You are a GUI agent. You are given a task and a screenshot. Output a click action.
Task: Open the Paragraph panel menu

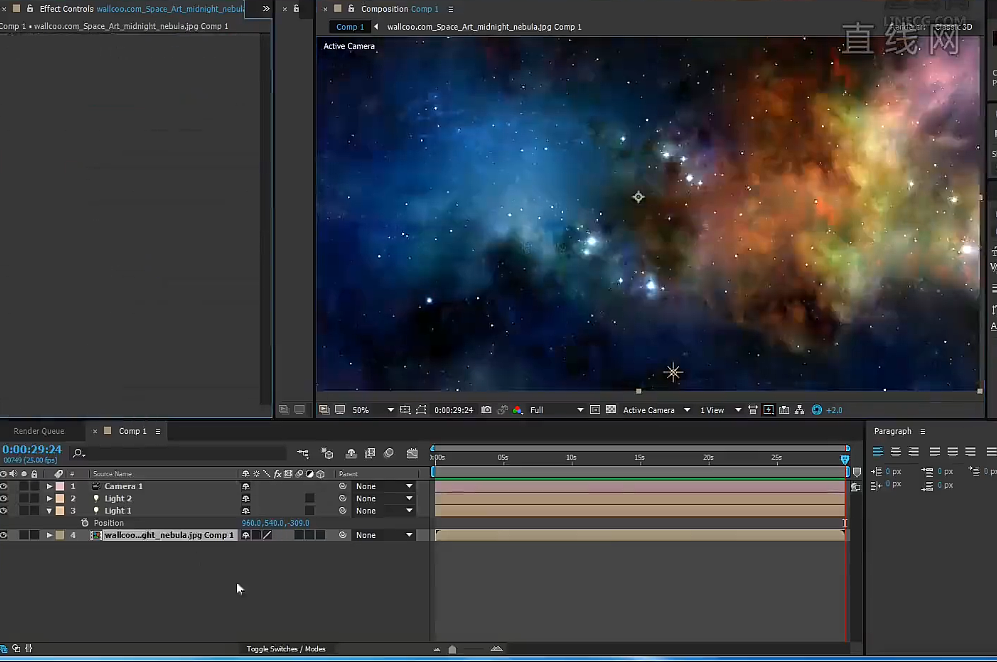pos(923,431)
